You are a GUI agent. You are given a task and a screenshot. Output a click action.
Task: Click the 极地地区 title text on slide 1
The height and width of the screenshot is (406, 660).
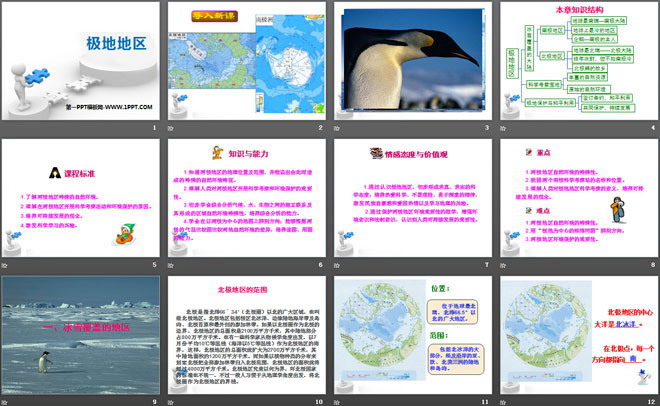point(116,43)
